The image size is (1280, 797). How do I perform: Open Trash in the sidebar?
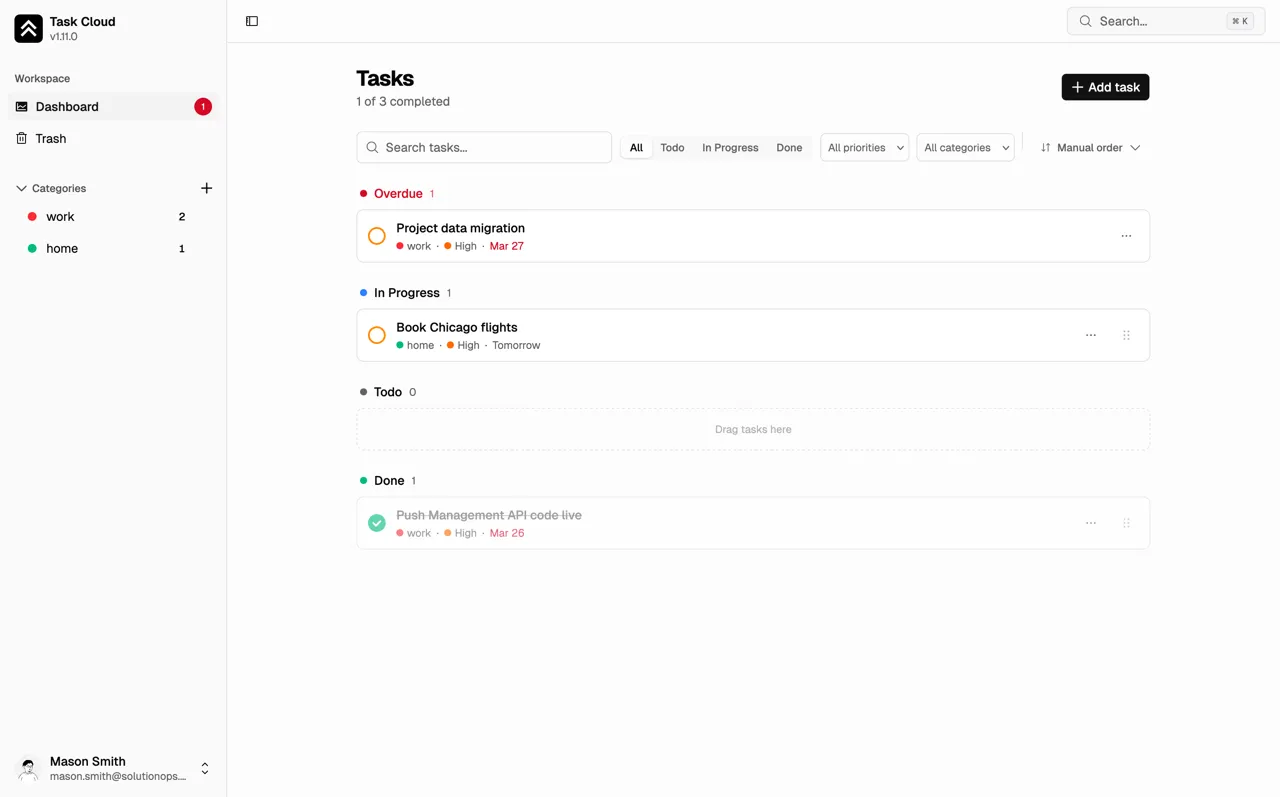click(51, 139)
